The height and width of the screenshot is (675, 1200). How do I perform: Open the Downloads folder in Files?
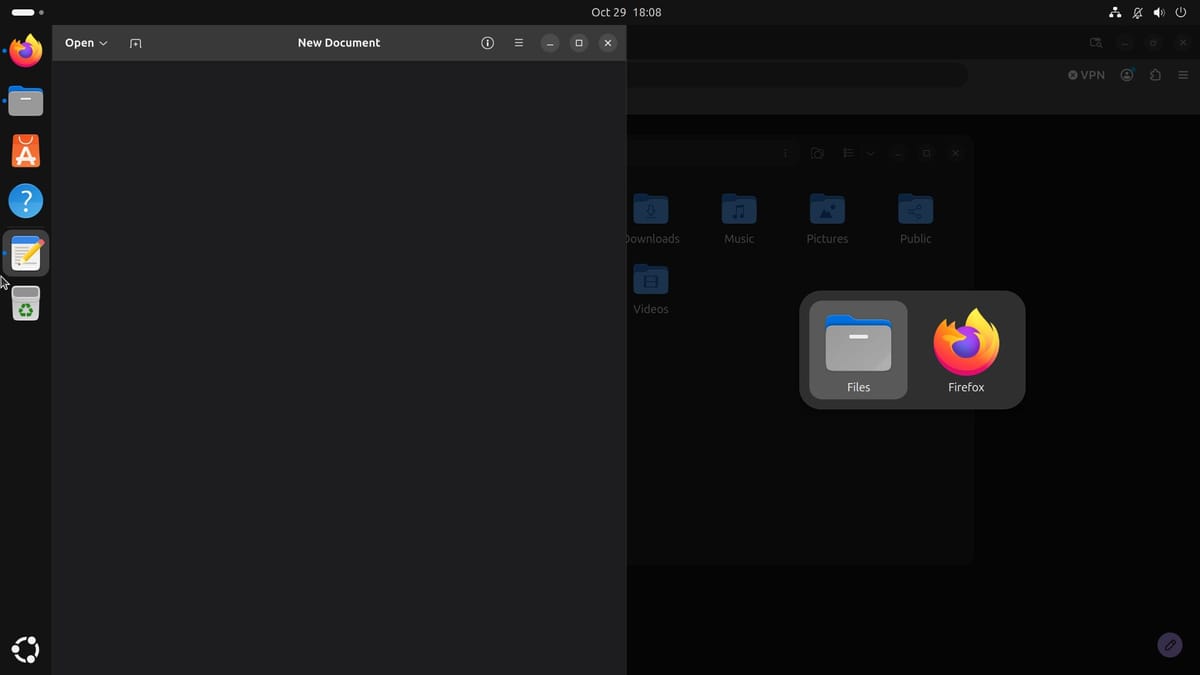(651, 218)
